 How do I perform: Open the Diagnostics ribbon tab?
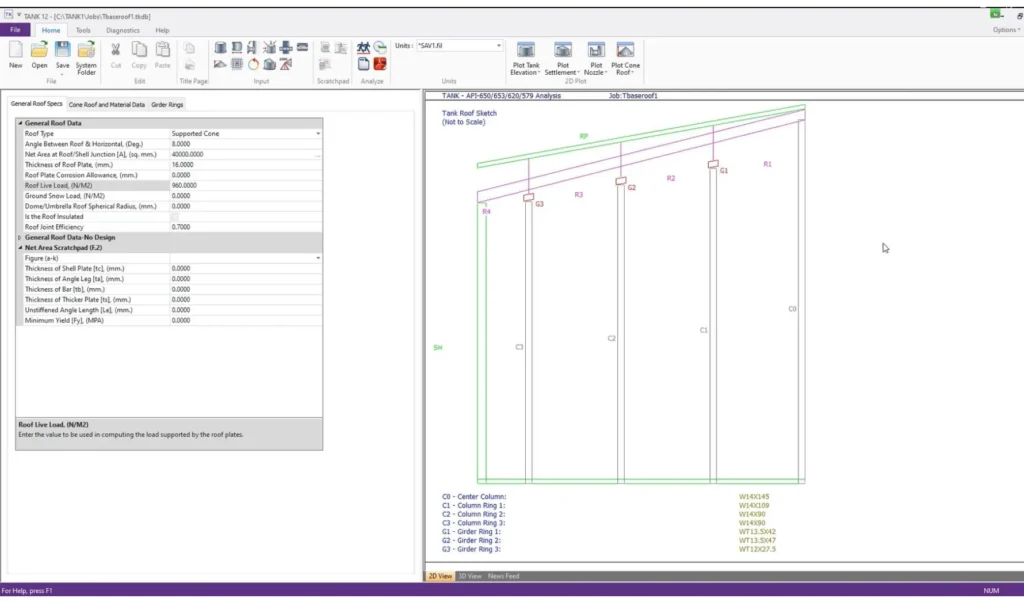click(123, 30)
